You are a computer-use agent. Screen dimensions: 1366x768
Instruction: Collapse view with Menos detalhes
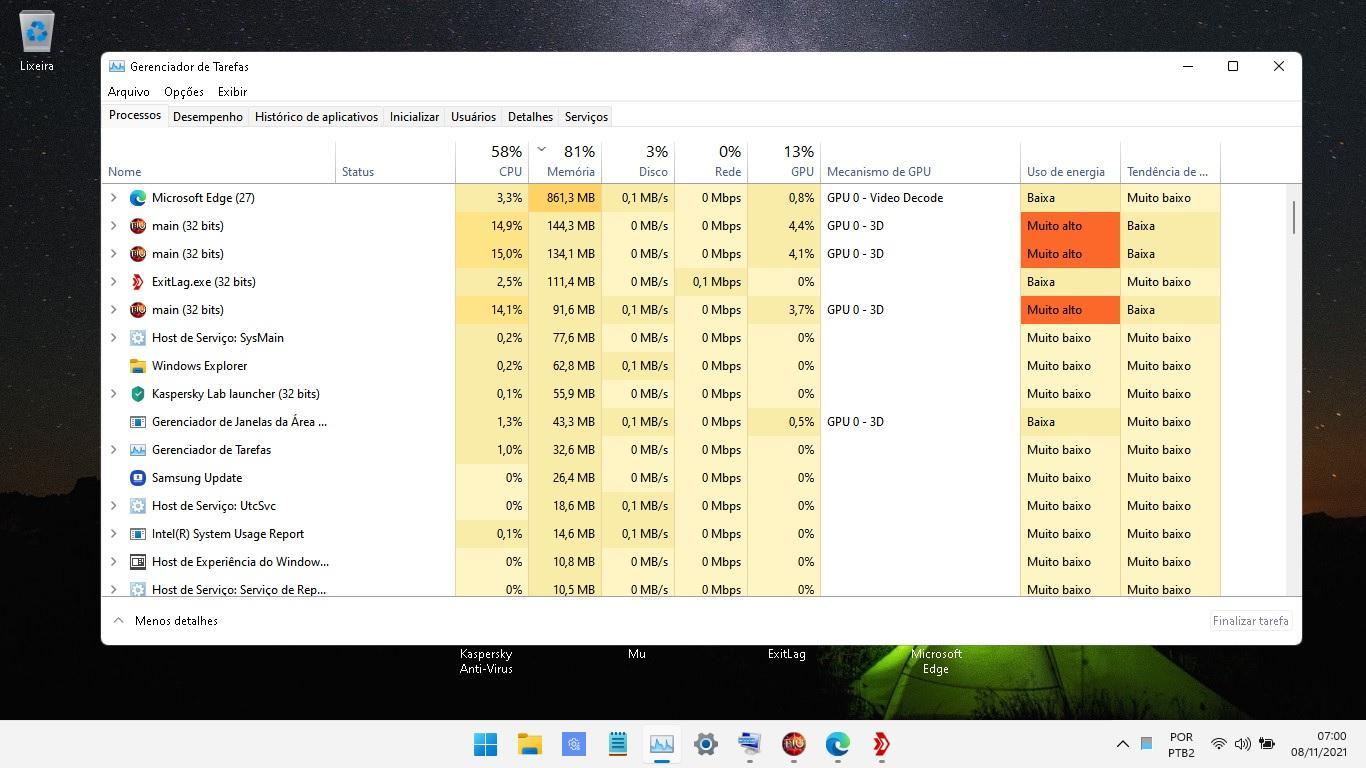(165, 621)
